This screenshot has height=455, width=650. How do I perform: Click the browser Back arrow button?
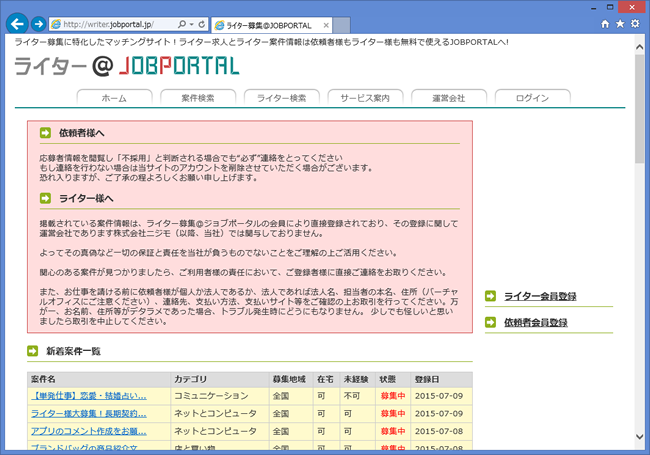(x=17, y=23)
